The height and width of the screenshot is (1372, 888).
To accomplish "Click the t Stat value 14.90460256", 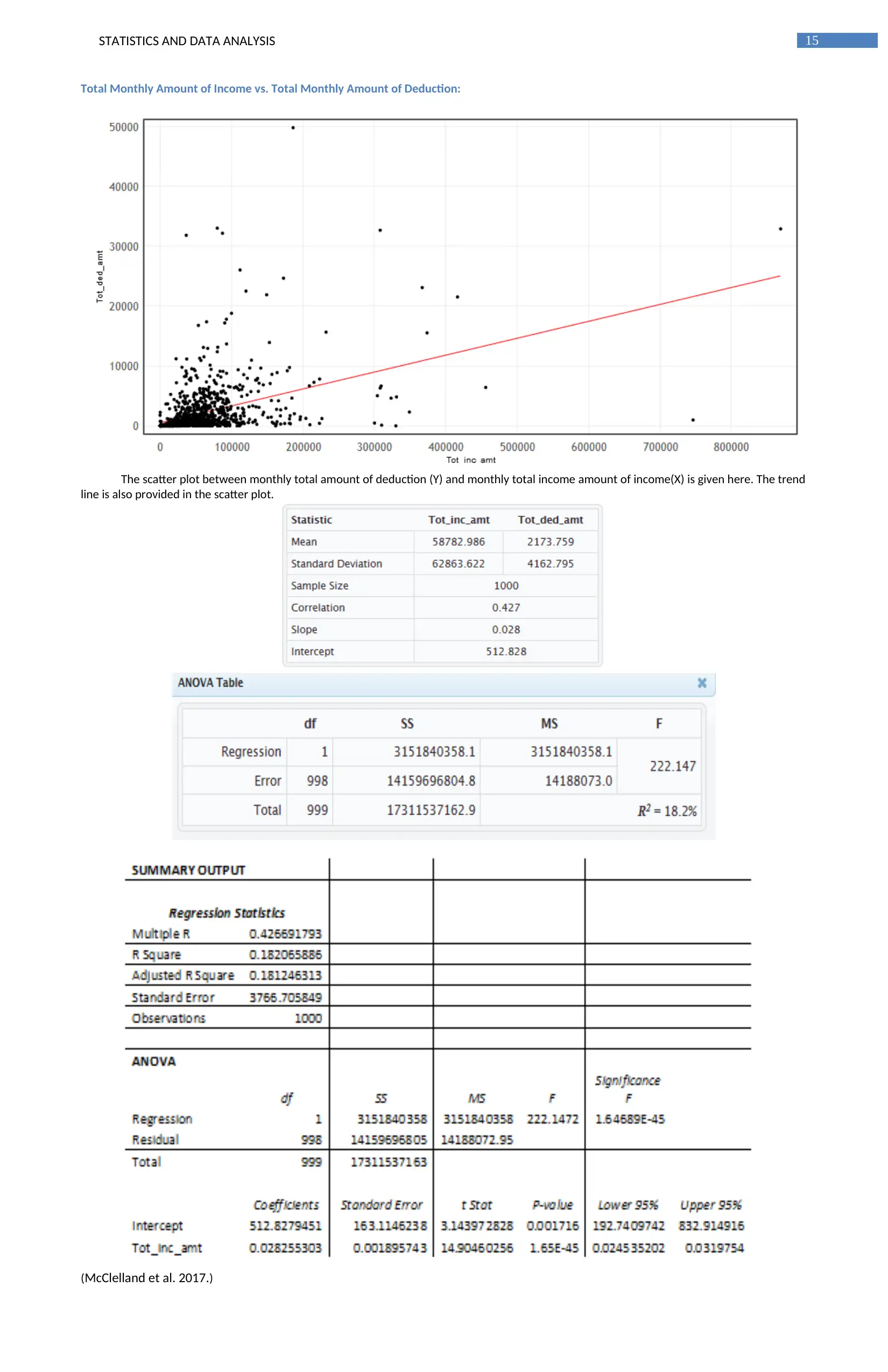I will 477,1248.
